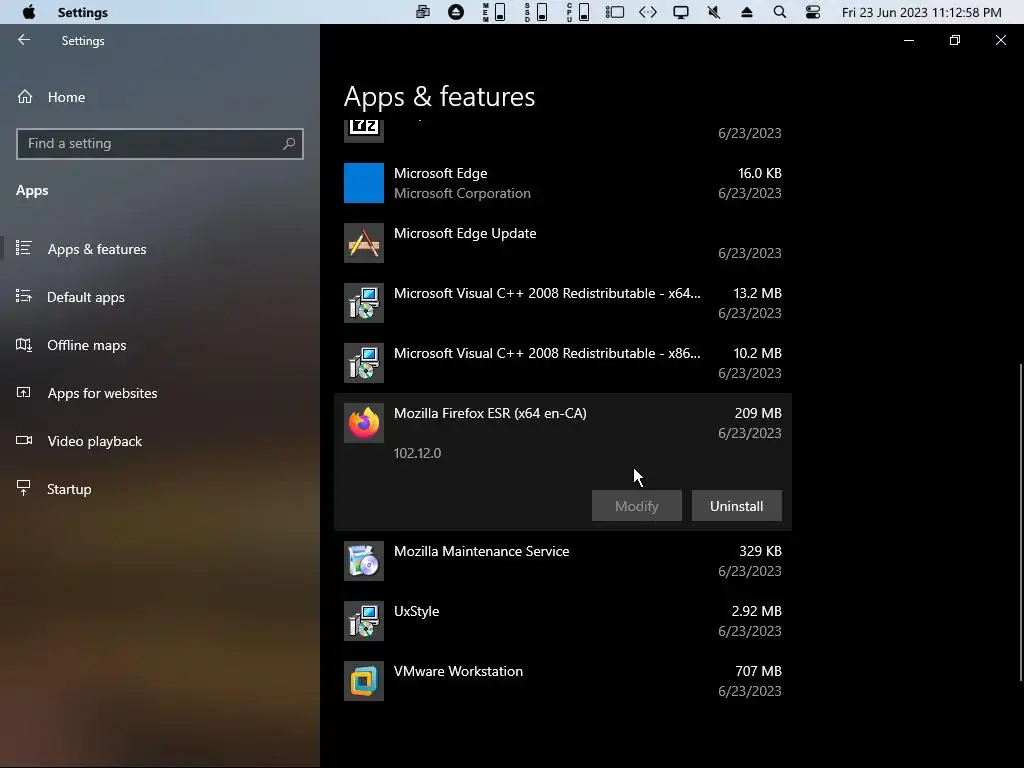Click the date and time in menu bar
Image resolution: width=1024 pixels, height=768 pixels.
pos(921,12)
